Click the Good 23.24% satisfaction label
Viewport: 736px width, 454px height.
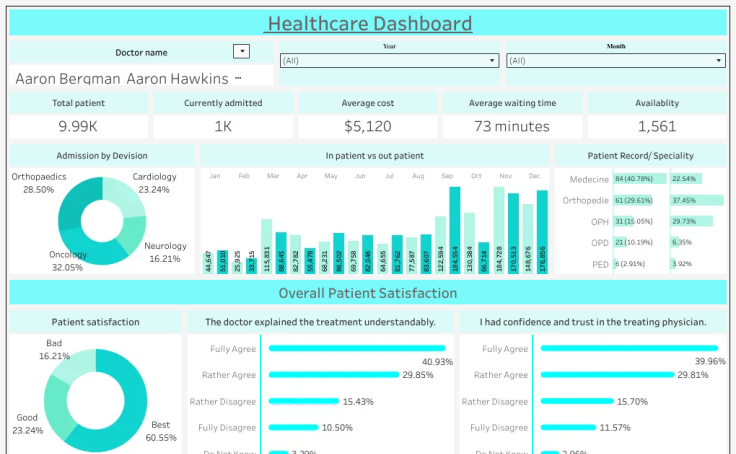point(27,423)
